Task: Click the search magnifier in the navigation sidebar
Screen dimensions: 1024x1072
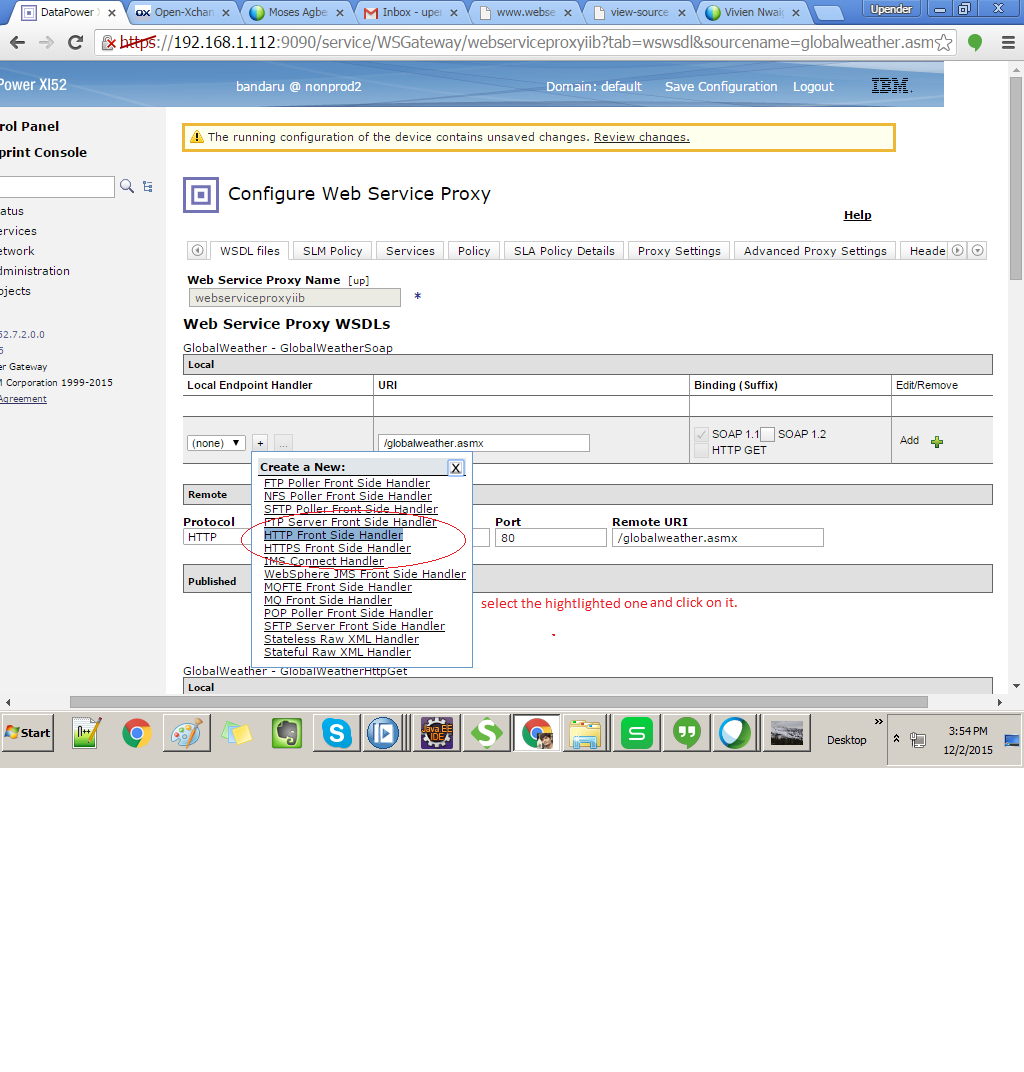Action: (x=128, y=187)
